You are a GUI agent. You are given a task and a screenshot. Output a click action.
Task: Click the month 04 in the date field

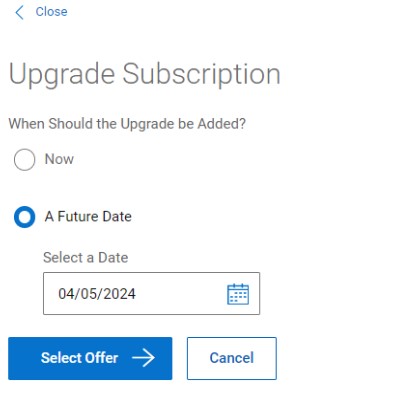point(66,294)
